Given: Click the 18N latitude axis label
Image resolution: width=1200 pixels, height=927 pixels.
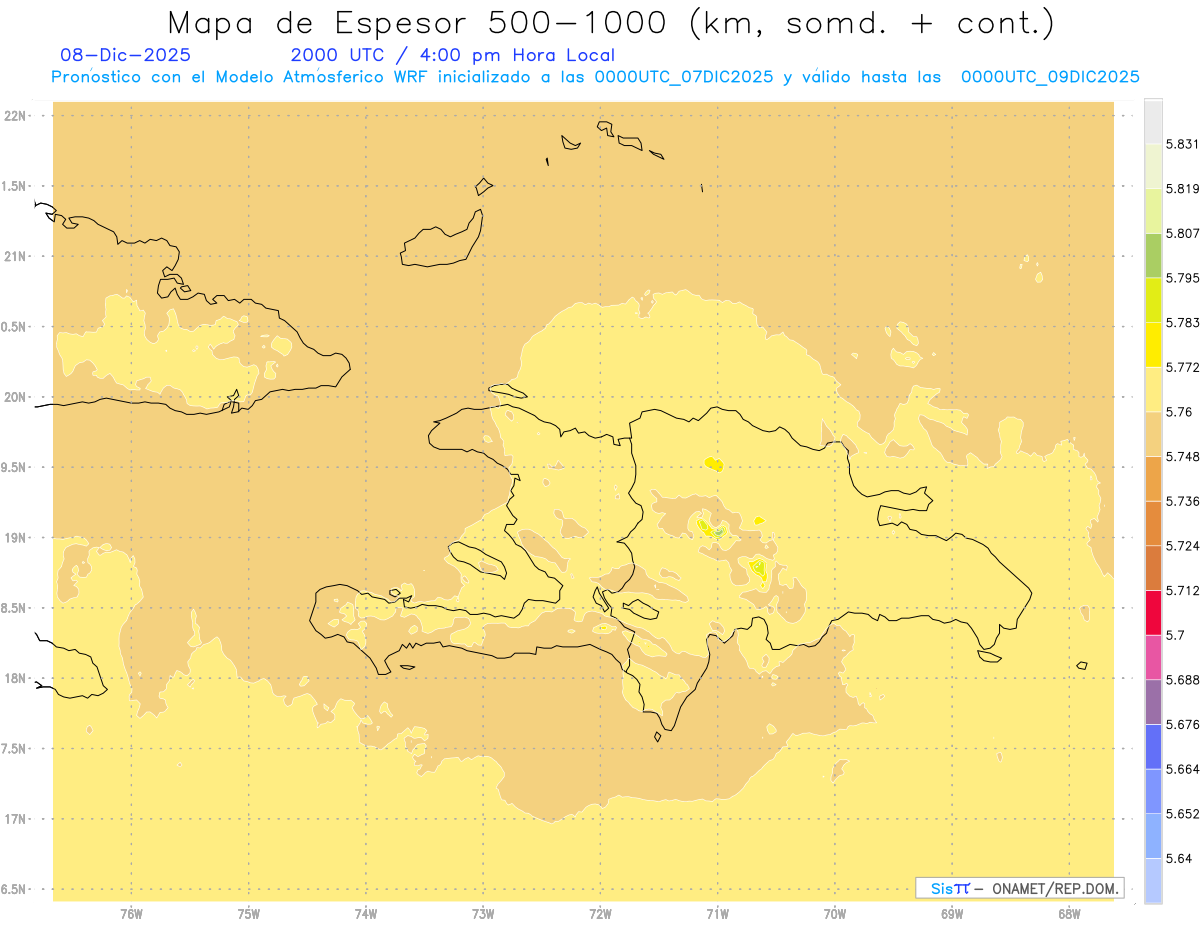Looking at the screenshot, I should [x=16, y=679].
